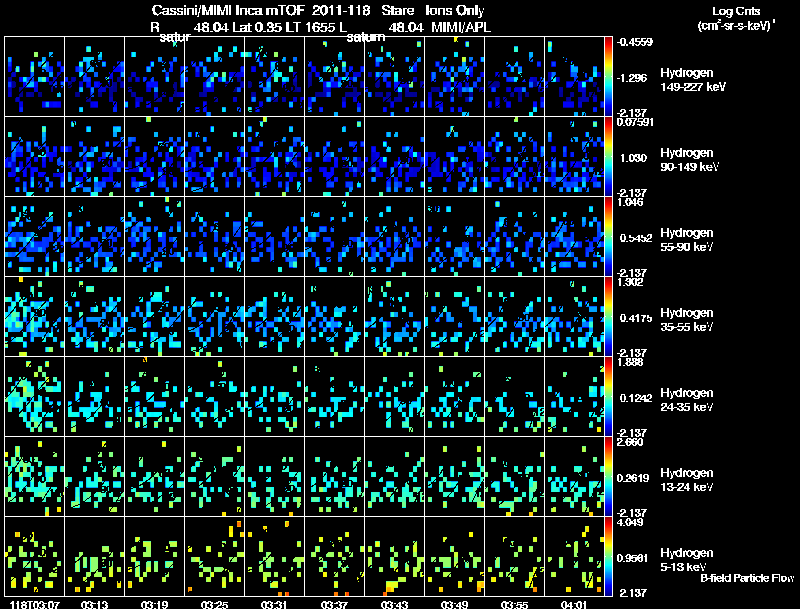The height and width of the screenshot is (609, 800).
Task: Click the Hydrogen 5-13 keV row label
Action: click(x=687, y=560)
